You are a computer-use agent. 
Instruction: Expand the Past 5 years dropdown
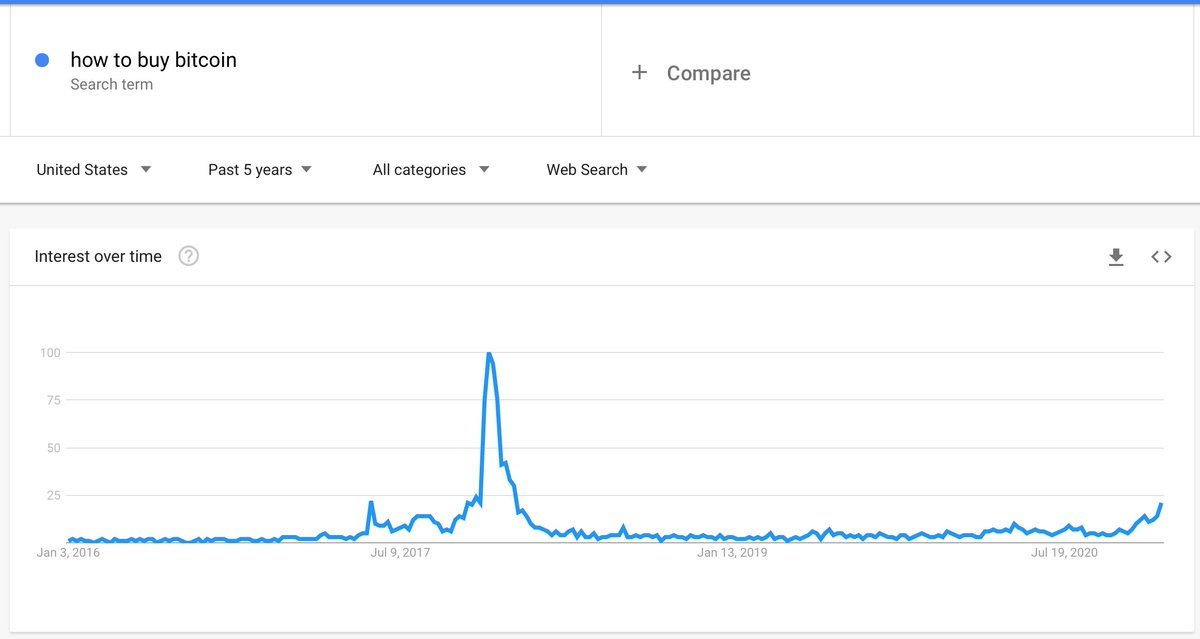(x=260, y=170)
